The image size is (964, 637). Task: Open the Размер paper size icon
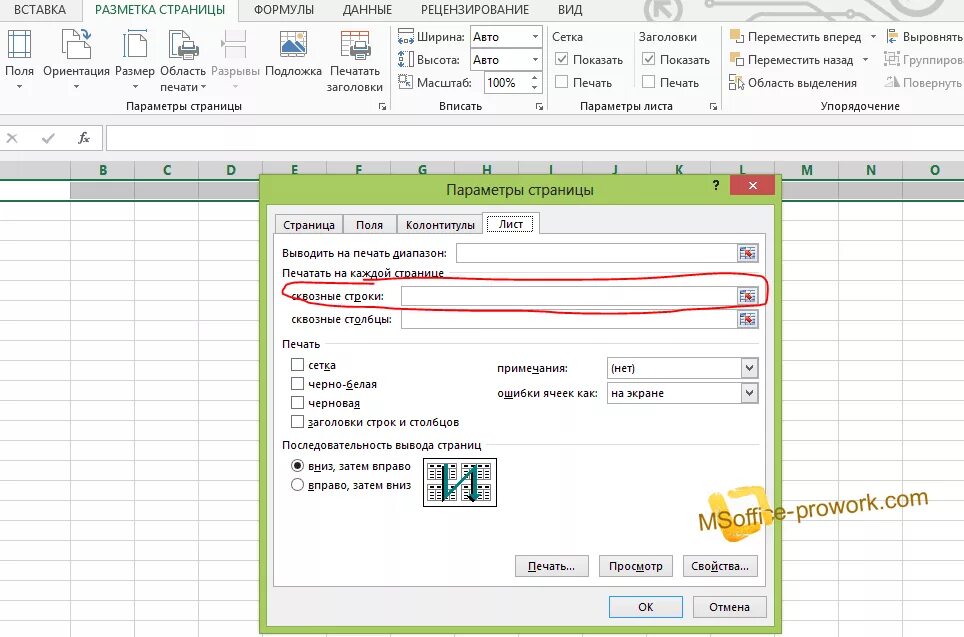coord(135,45)
